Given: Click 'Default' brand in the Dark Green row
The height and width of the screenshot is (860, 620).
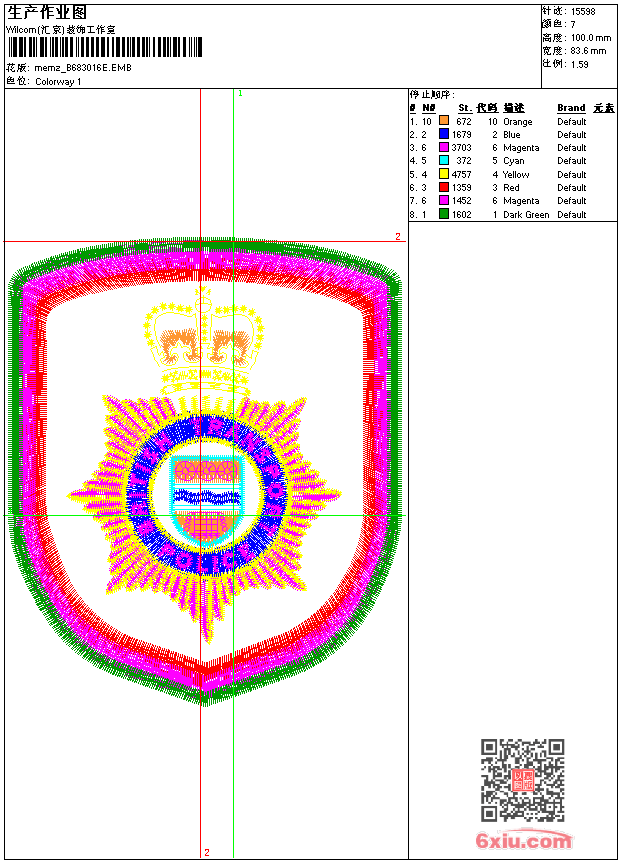Looking at the screenshot, I should 572,214.
